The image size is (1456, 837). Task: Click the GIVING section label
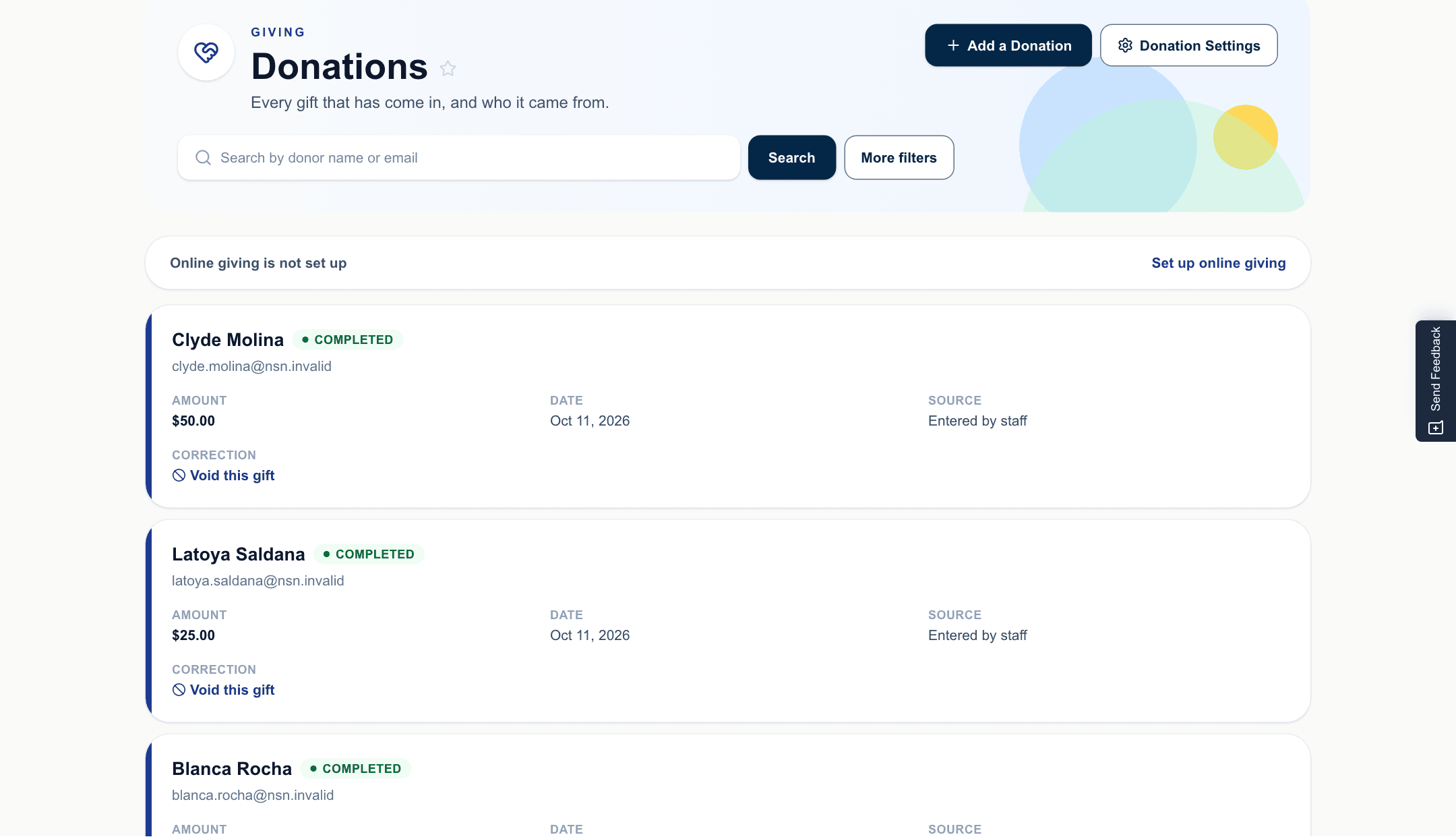(278, 32)
